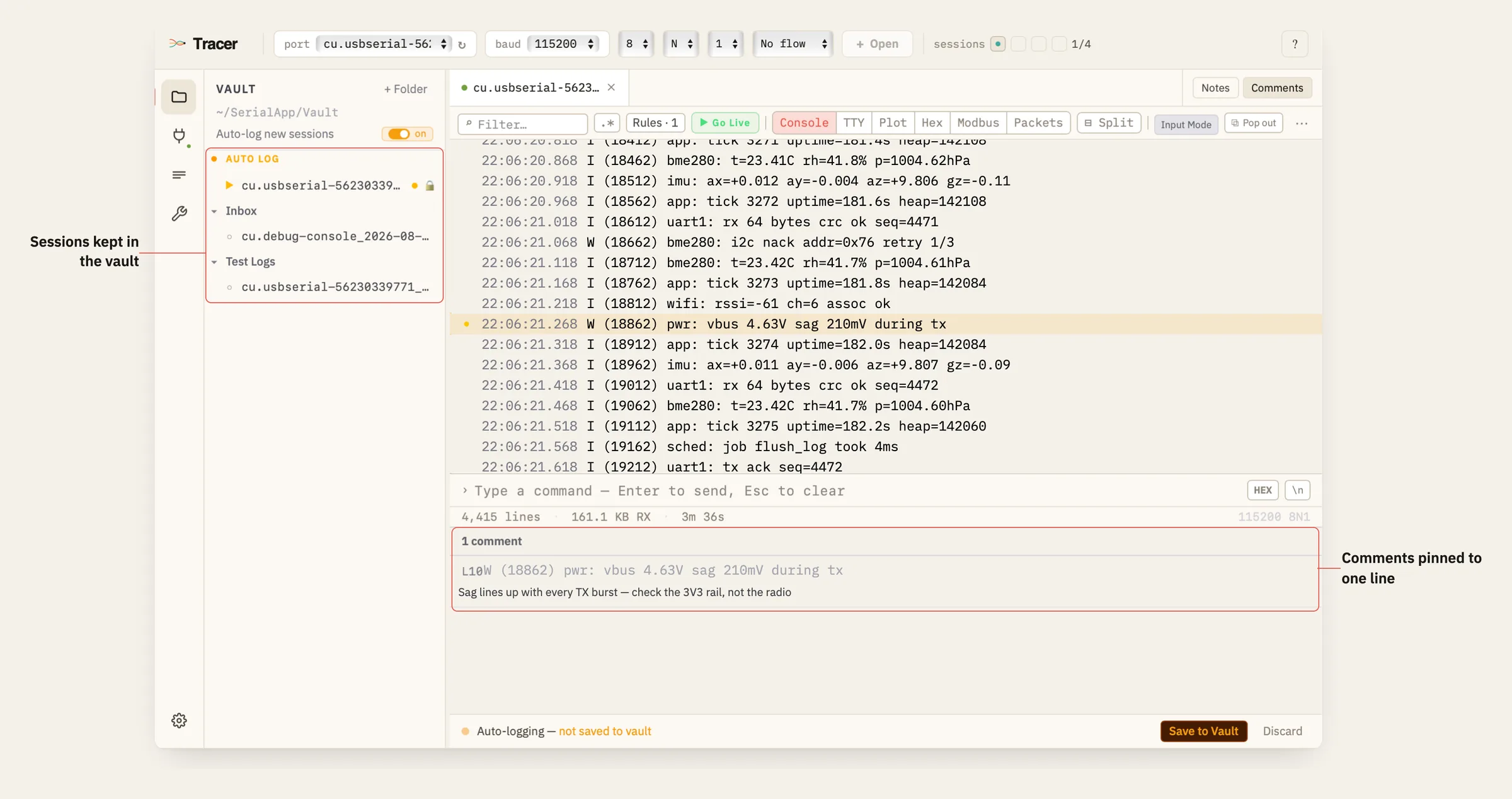Open the stop bits 1 dropdown
Viewport: 1512px width, 799px height.
[726, 44]
